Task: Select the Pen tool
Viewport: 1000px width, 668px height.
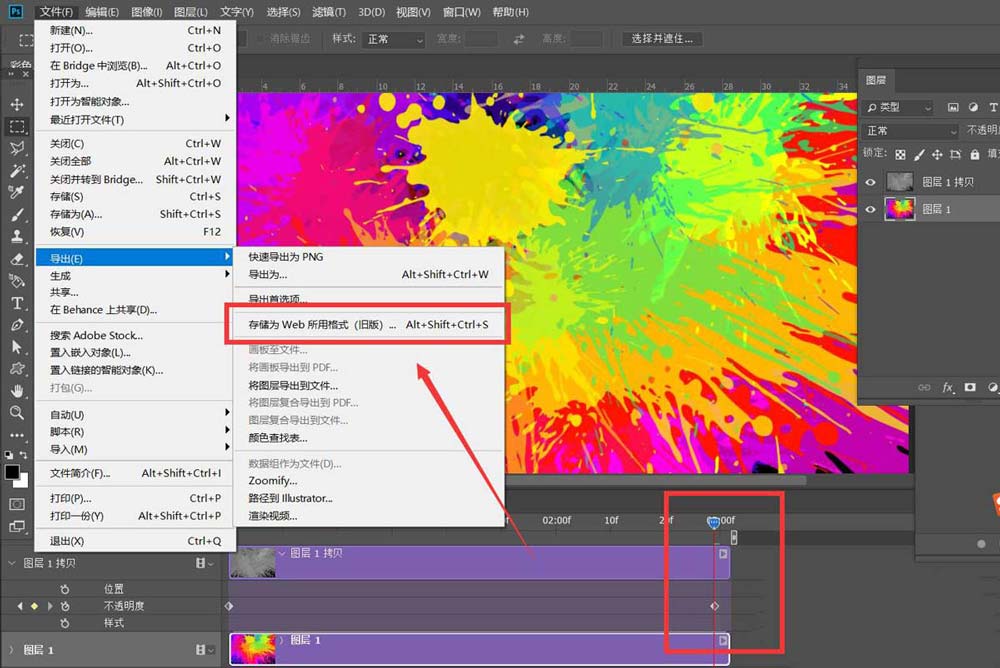Action: click(x=17, y=325)
